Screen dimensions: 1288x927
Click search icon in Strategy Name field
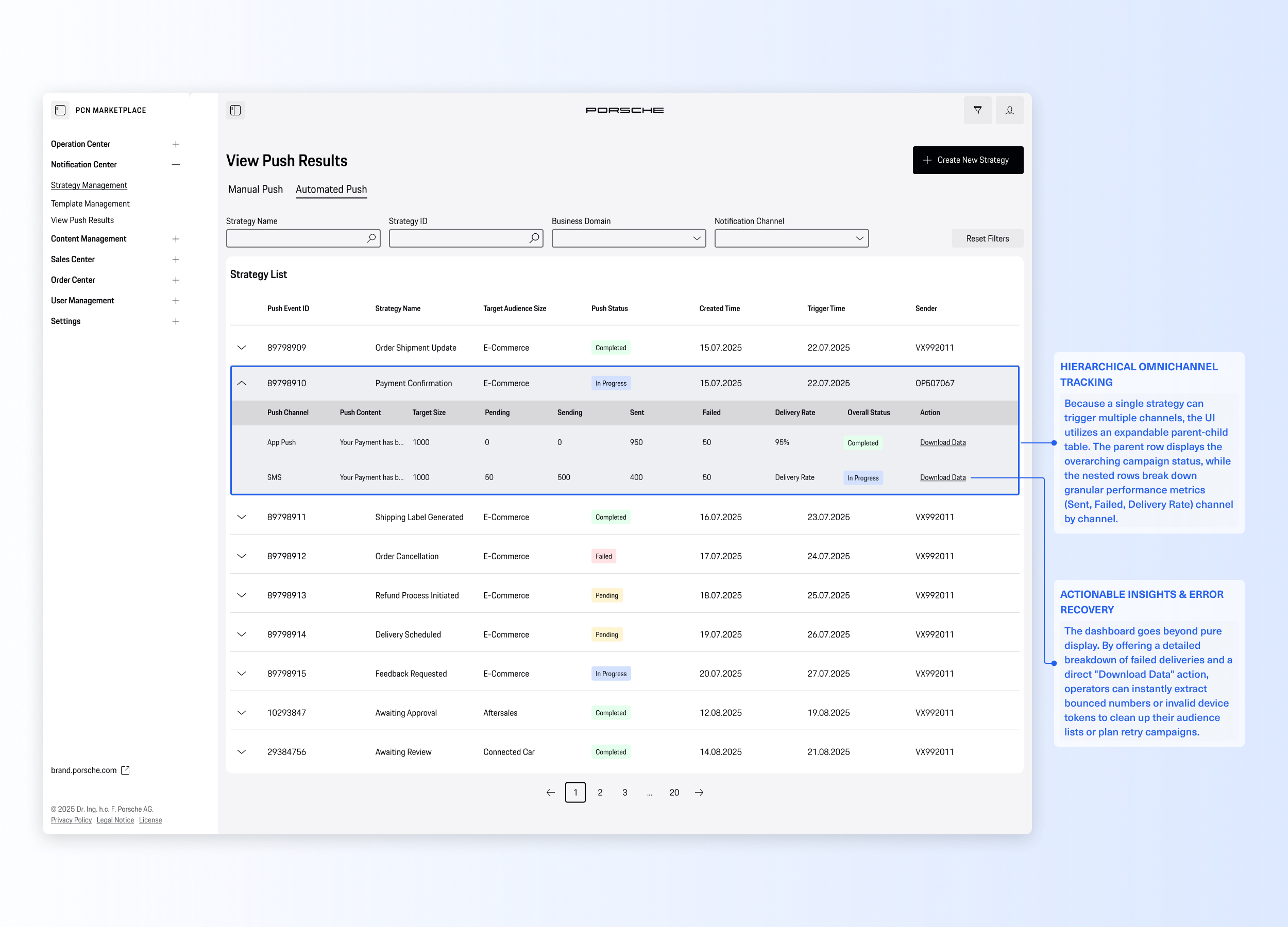tap(371, 238)
